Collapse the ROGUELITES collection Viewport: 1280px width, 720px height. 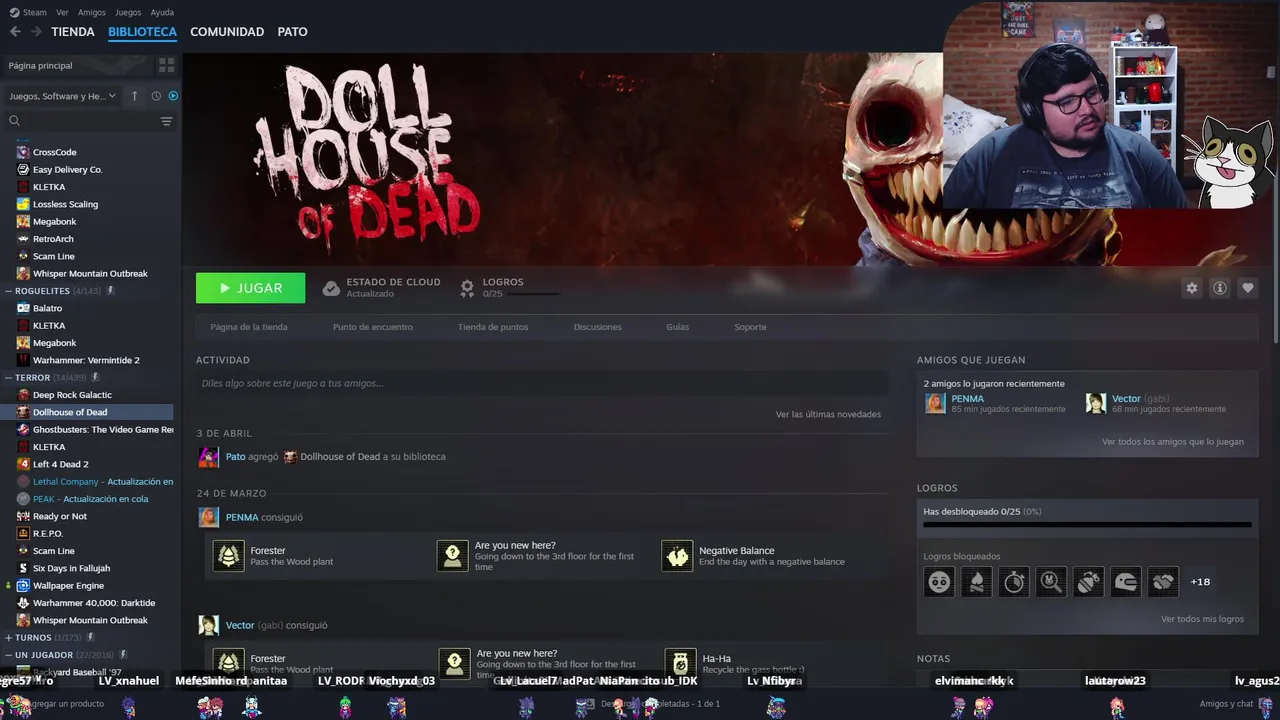[x=8, y=291]
